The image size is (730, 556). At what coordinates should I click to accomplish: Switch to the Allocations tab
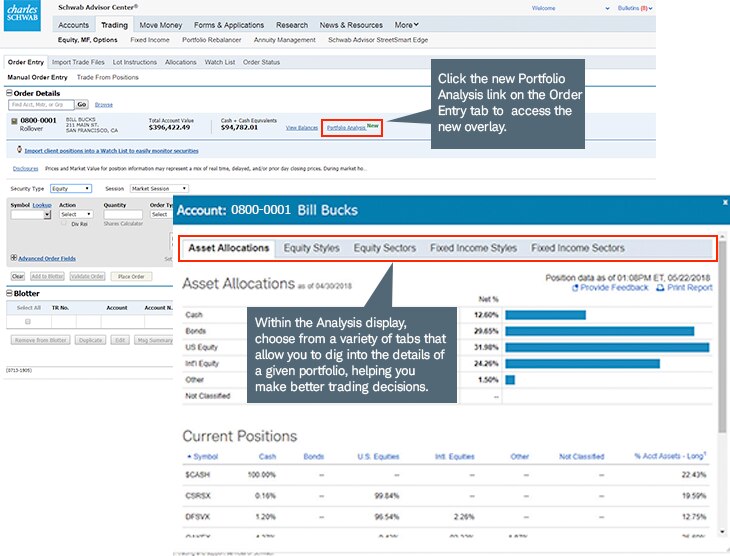(x=181, y=62)
